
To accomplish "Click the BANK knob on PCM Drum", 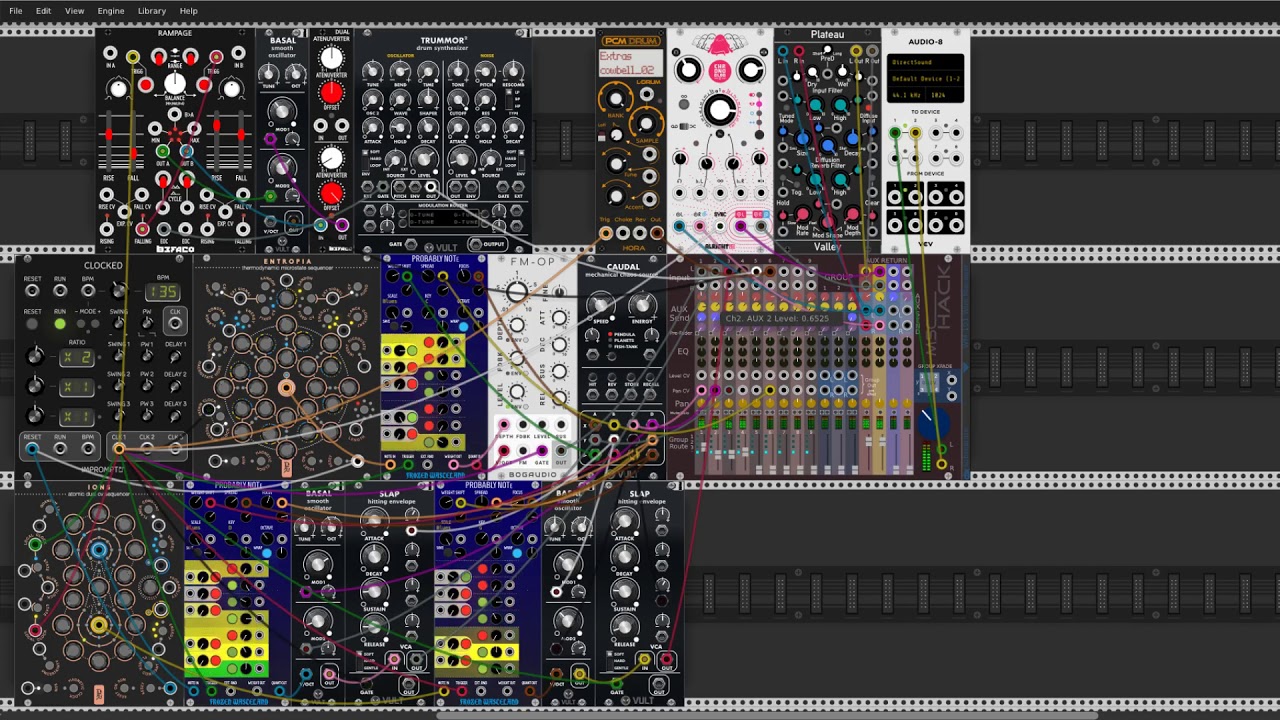I will (616, 97).
